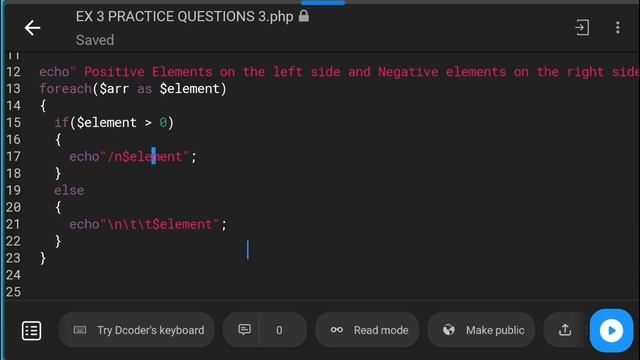This screenshot has width=640, height=360.
Task: Click line number 17 in the gutter
Action: [13, 156]
